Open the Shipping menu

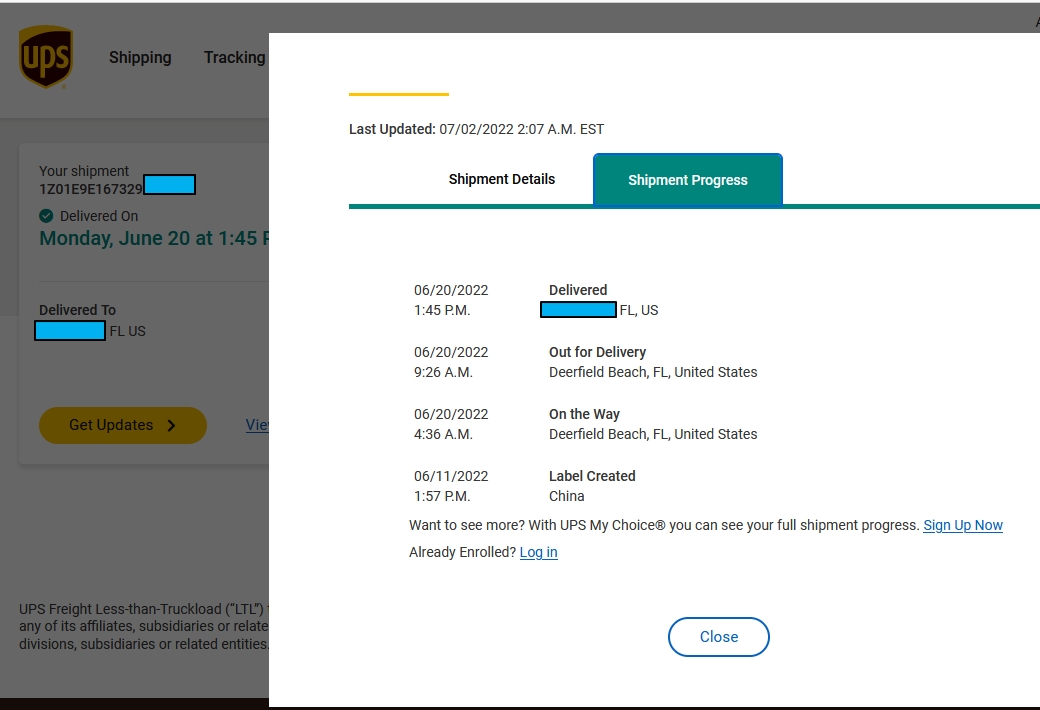140,58
